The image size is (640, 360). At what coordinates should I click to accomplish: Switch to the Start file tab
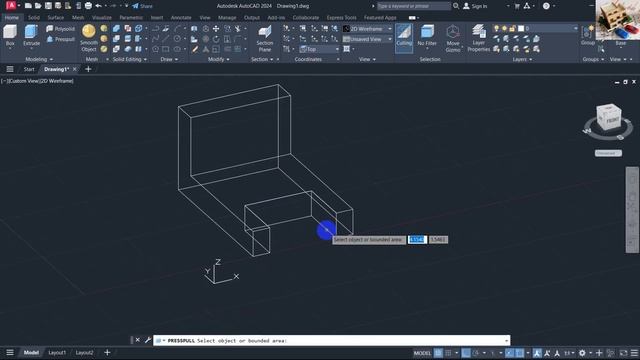[29, 69]
